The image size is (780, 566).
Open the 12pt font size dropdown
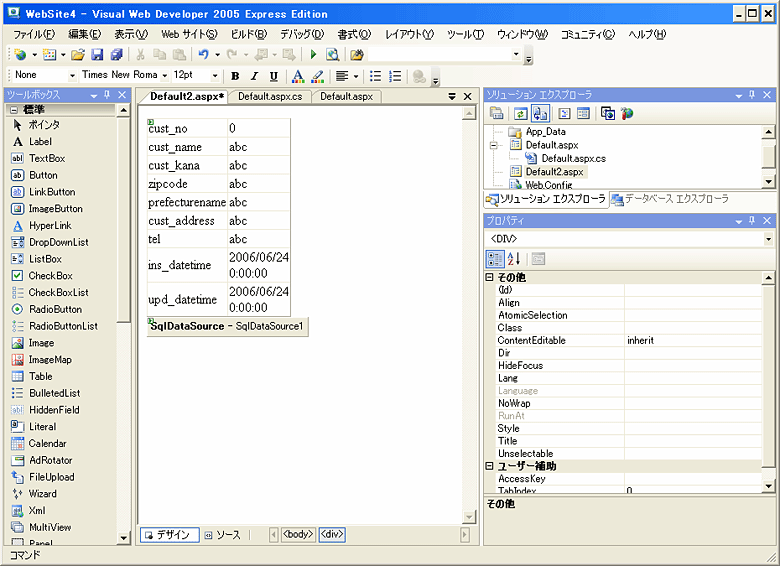pyautogui.click(x=215, y=76)
